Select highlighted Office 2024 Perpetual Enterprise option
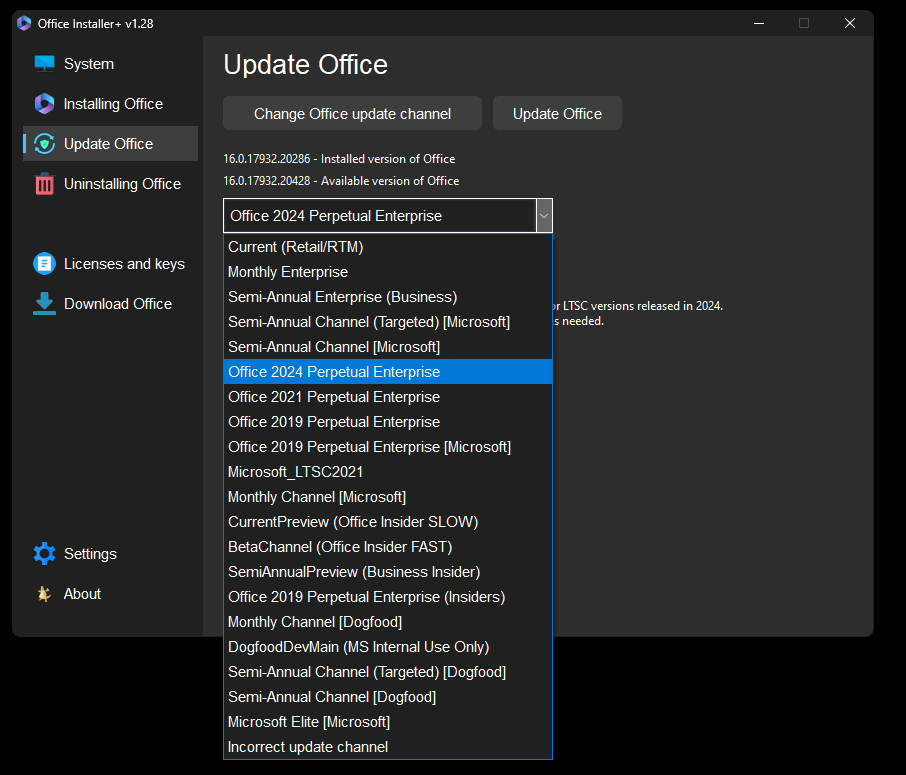Image resolution: width=906 pixels, height=775 pixels. point(388,372)
